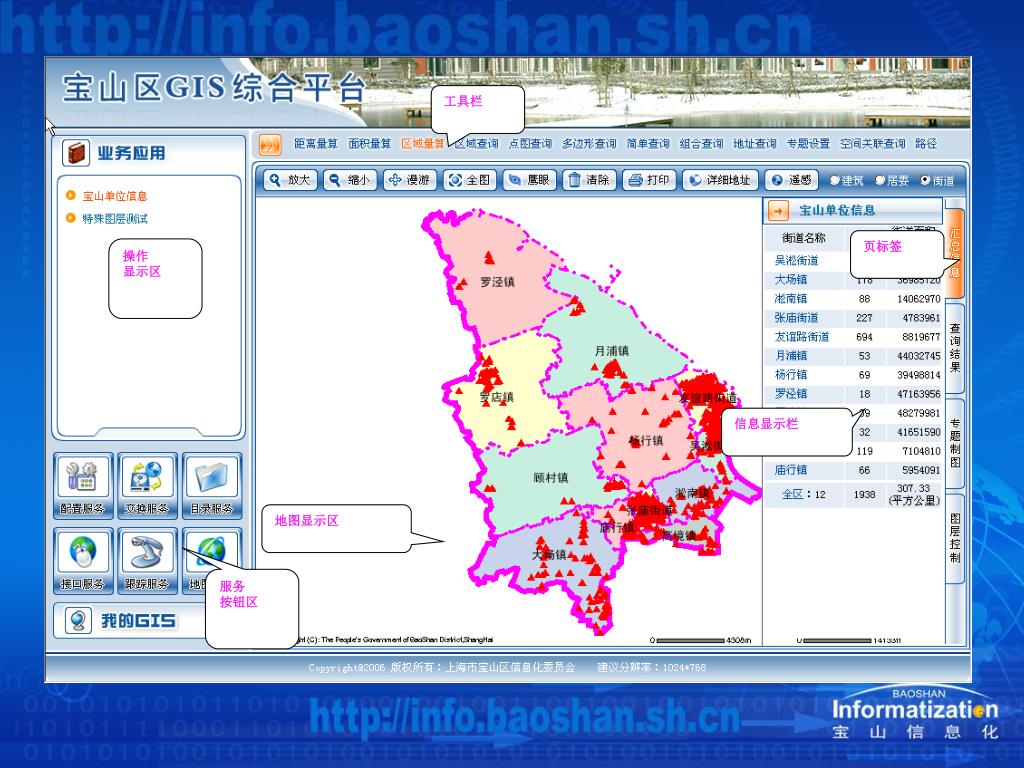Click the 罗泾镇 label on the map
Screen dimensions: 1024x768
coord(498,282)
